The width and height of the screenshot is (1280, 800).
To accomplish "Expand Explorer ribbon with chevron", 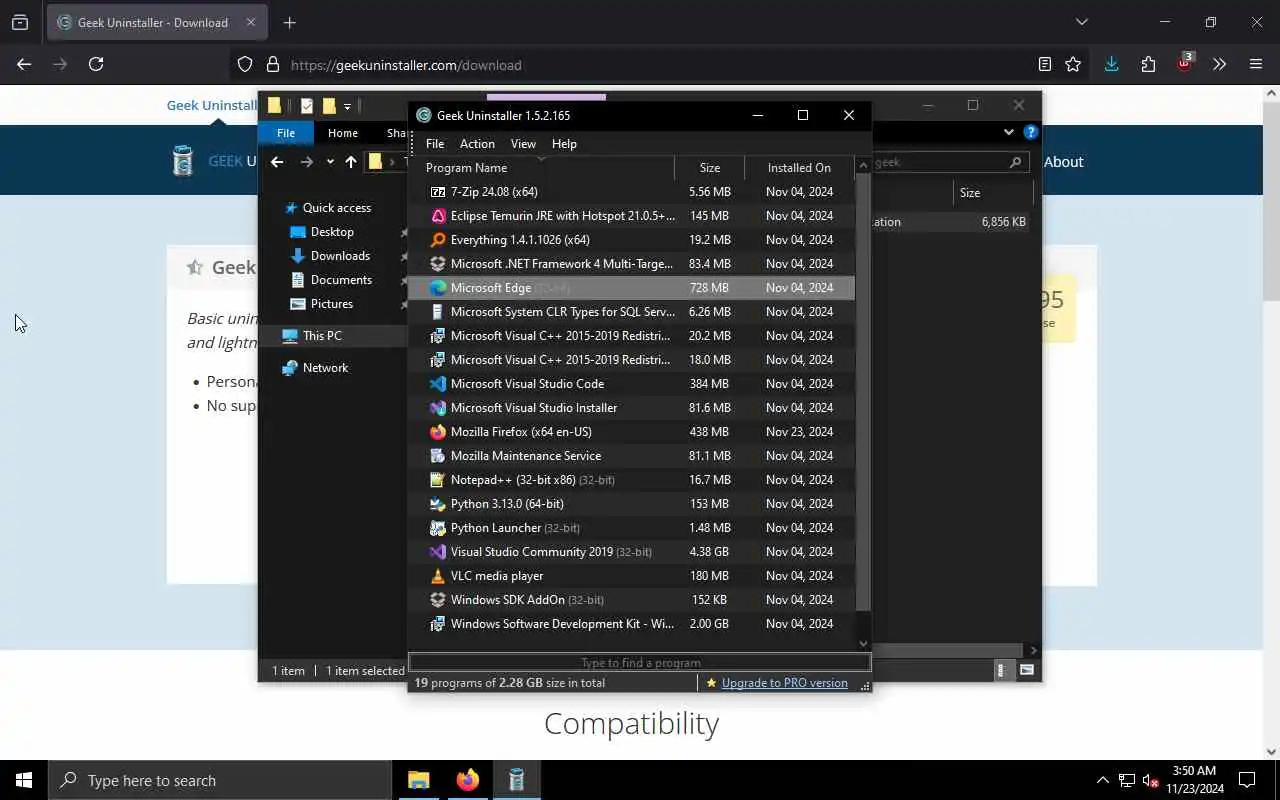I will [1008, 132].
